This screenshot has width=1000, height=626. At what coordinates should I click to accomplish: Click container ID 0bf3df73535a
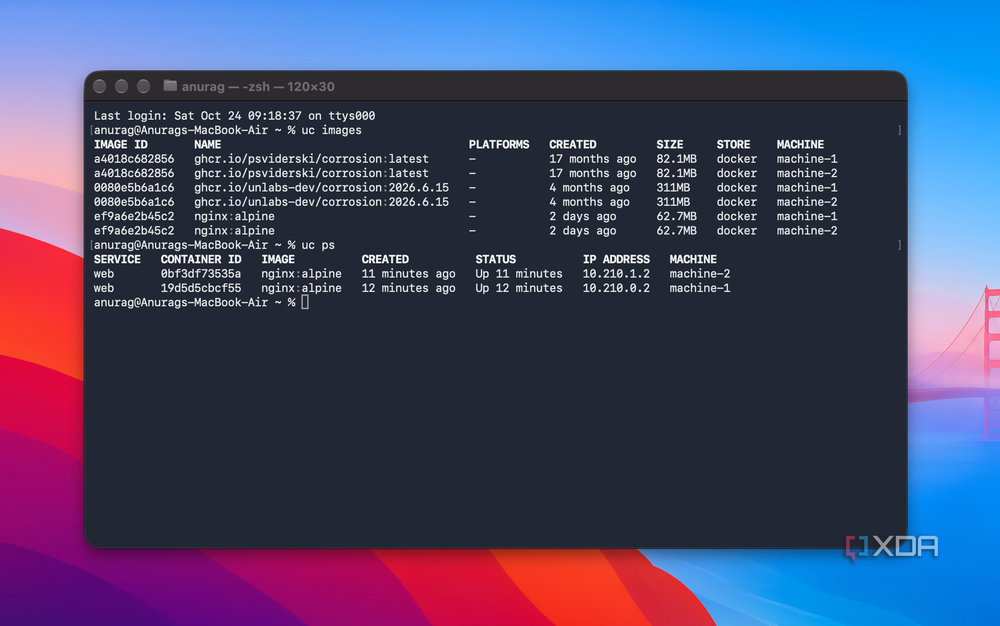[201, 273]
